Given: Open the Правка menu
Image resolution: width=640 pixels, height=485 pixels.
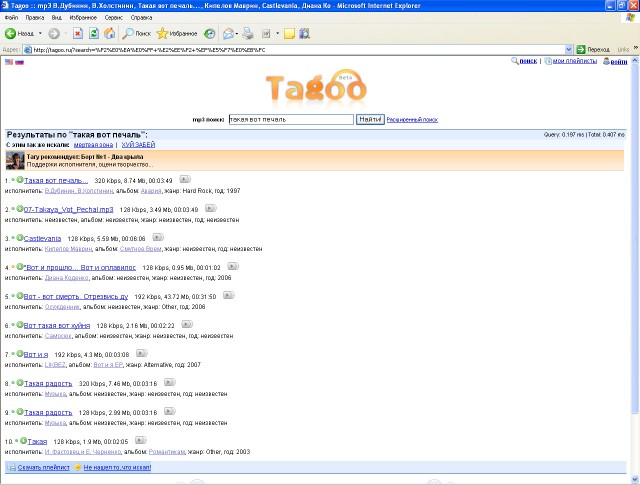Looking at the screenshot, I should pos(34,18).
